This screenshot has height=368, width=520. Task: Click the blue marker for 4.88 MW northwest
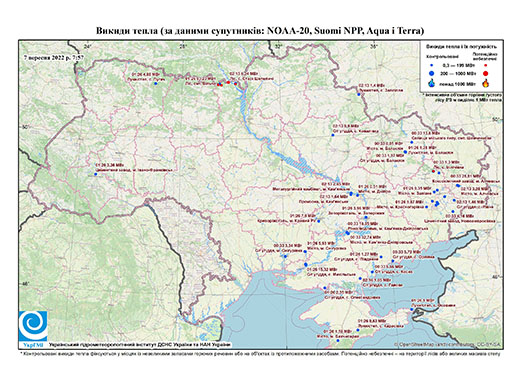156,83
